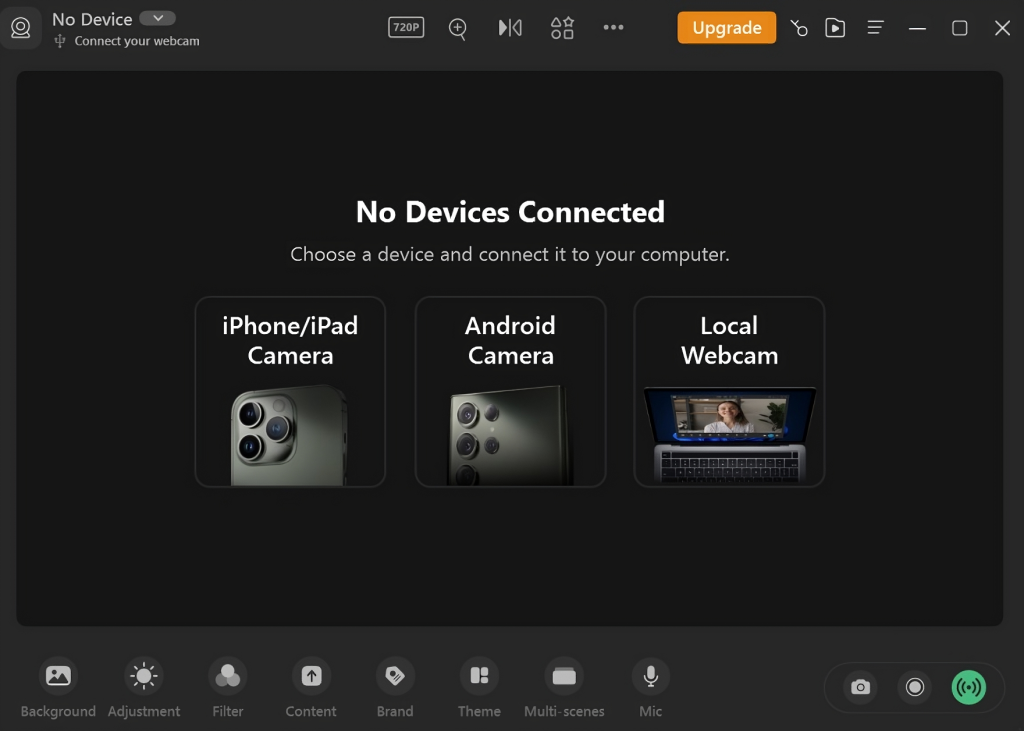Open the No Device dropdown chevron
Screen dimensions: 1024x731
157,18
